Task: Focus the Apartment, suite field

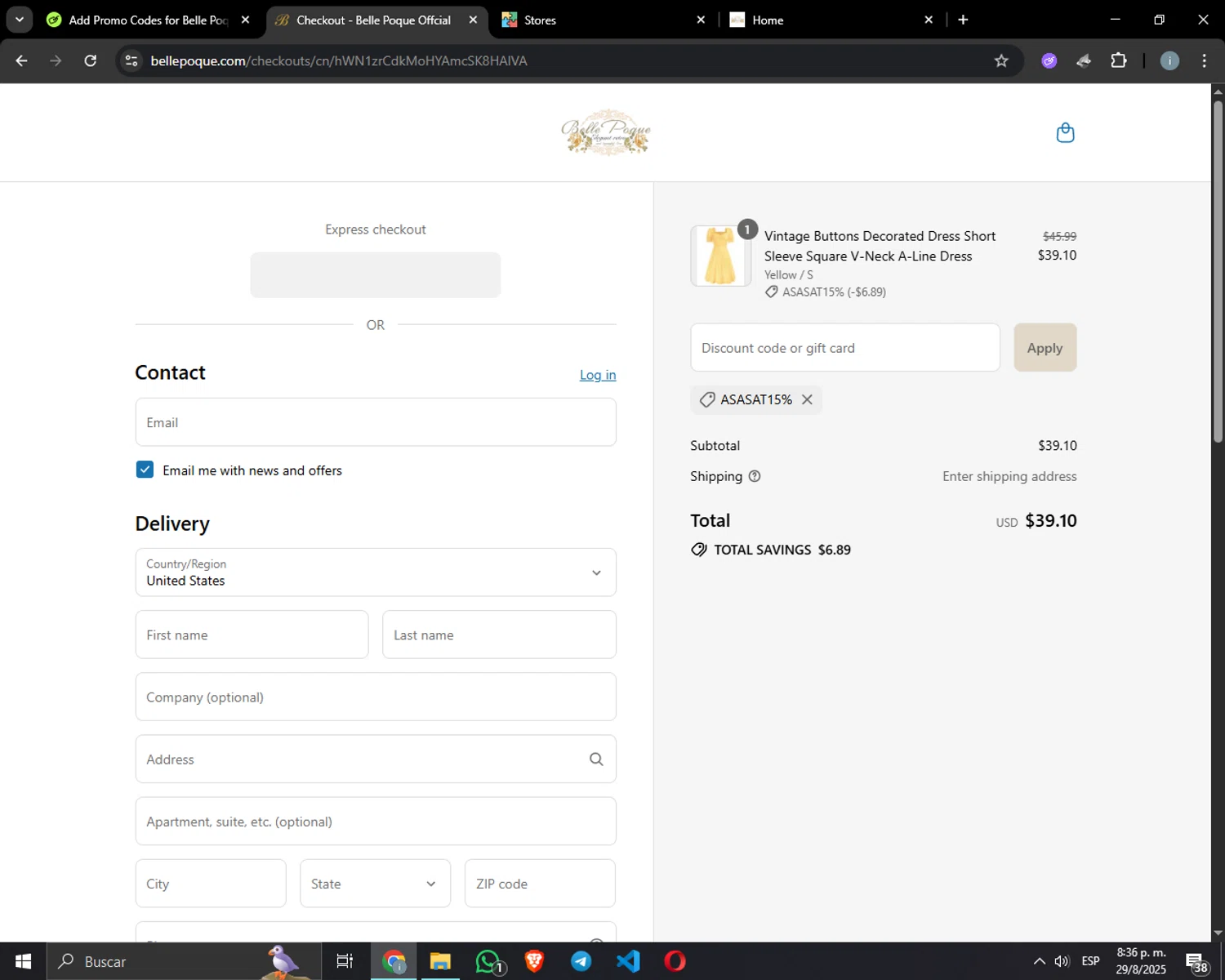Action: (x=376, y=822)
